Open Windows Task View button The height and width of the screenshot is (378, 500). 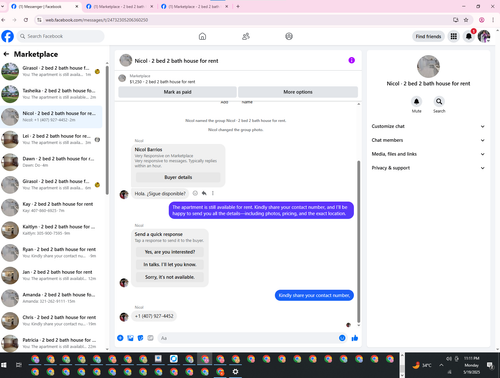(x=19, y=365)
